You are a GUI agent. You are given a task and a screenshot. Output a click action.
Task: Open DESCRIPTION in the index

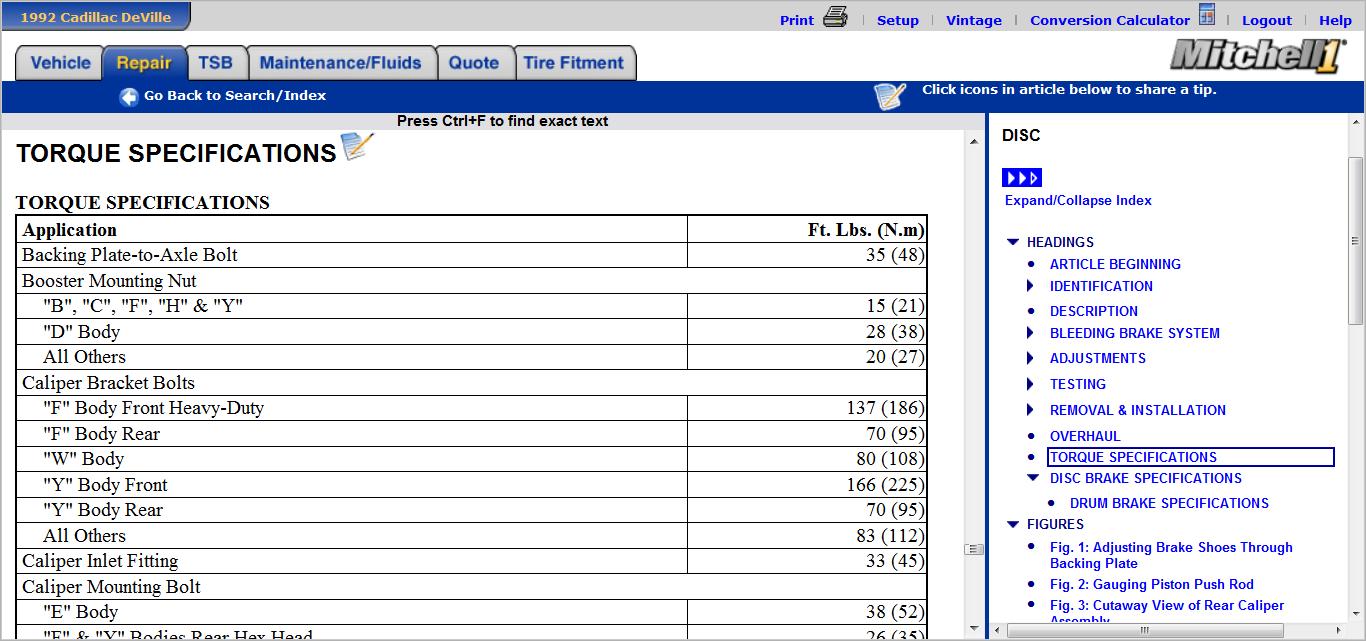[x=1094, y=311]
